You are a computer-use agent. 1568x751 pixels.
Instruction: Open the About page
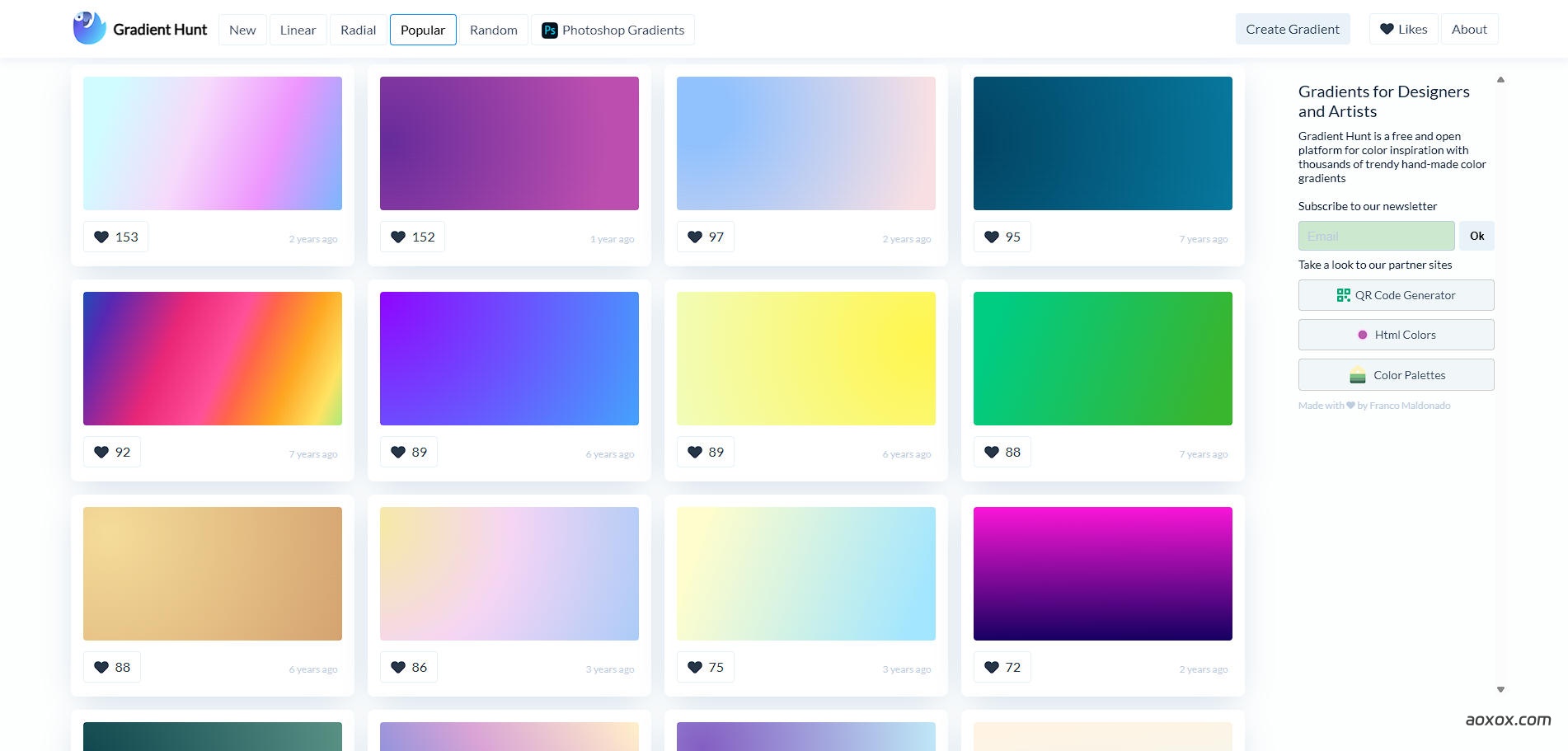click(1469, 28)
